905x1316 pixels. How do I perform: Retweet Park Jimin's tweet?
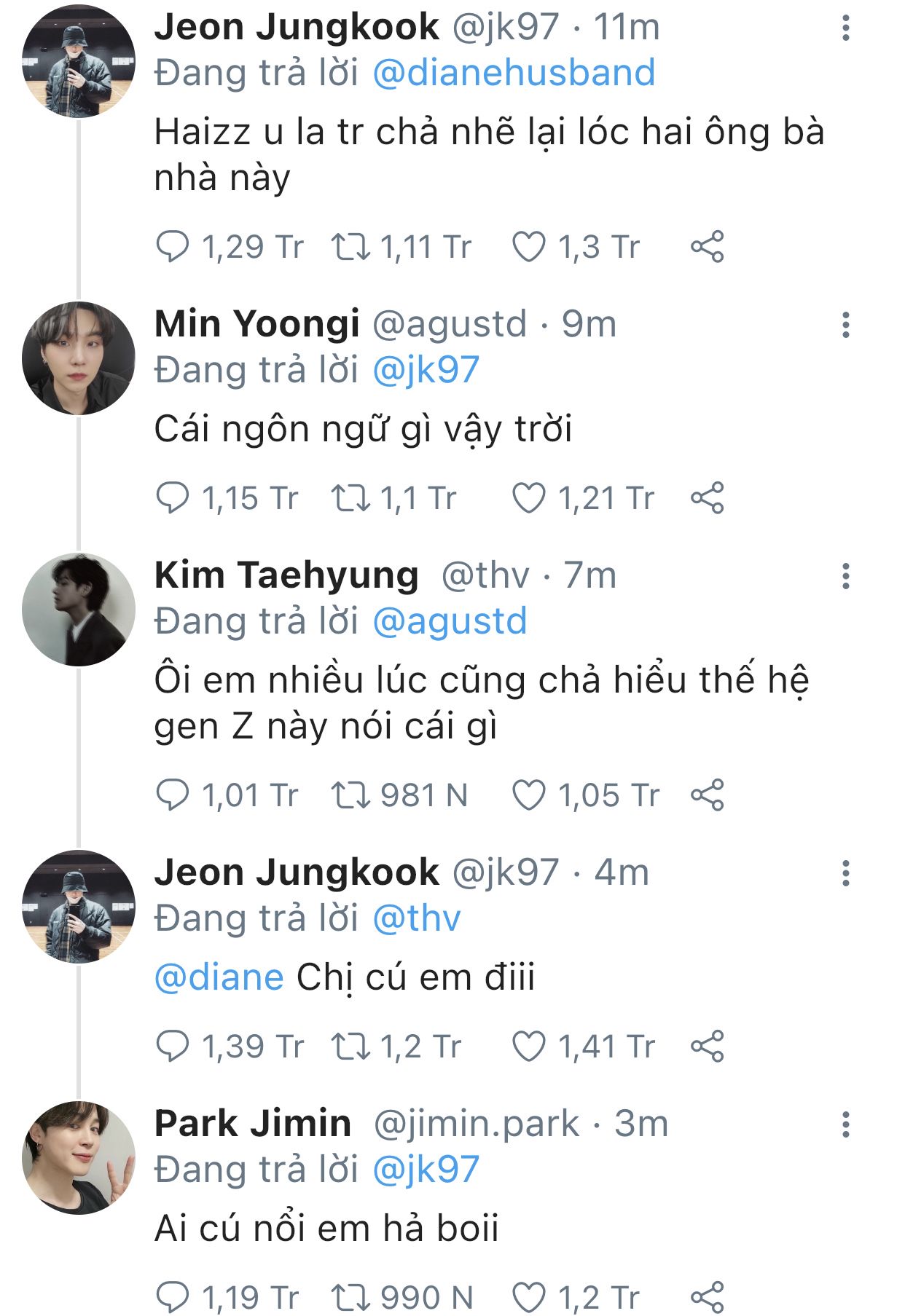(x=351, y=1297)
